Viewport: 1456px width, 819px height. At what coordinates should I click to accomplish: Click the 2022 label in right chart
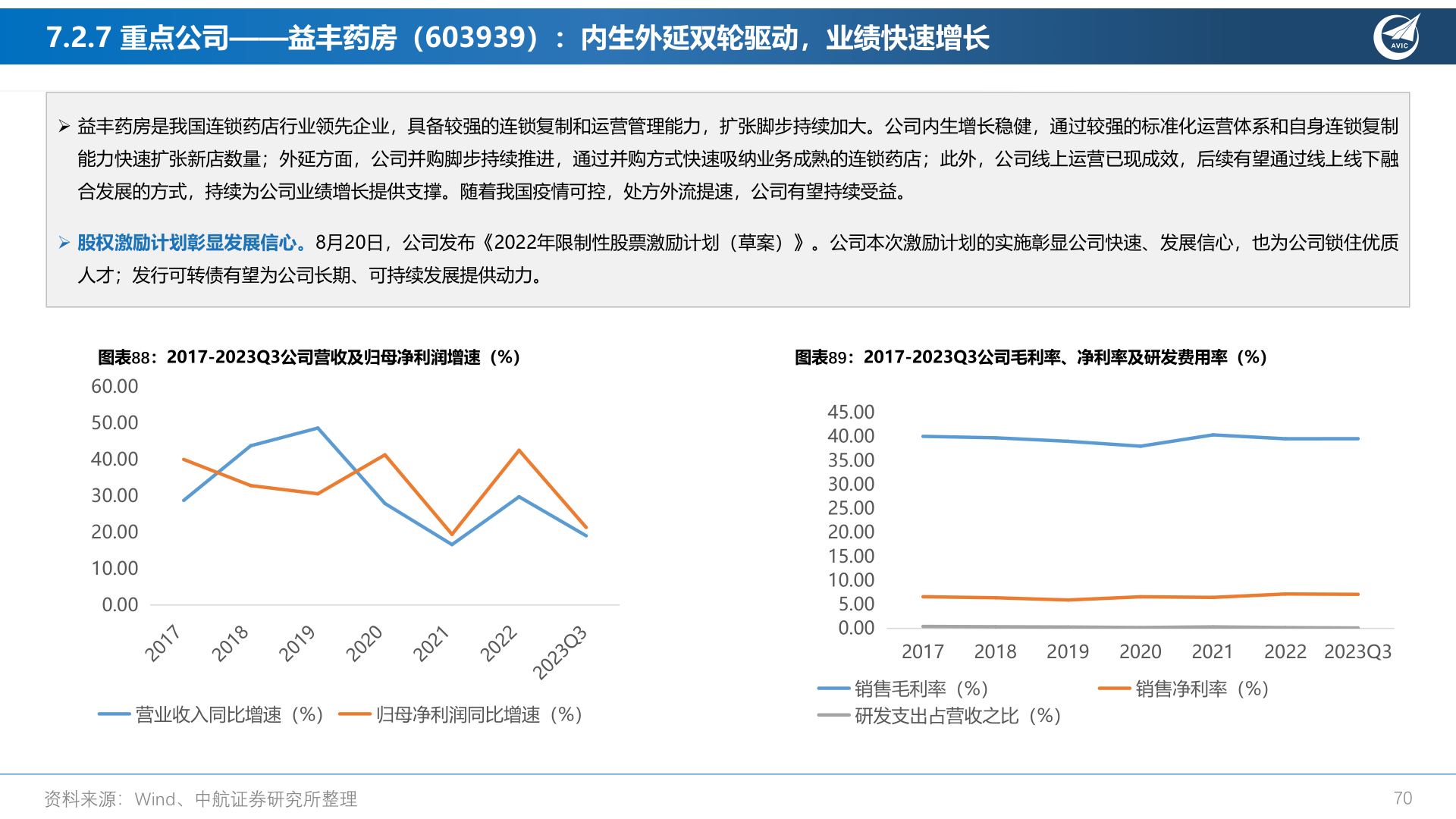1285,651
